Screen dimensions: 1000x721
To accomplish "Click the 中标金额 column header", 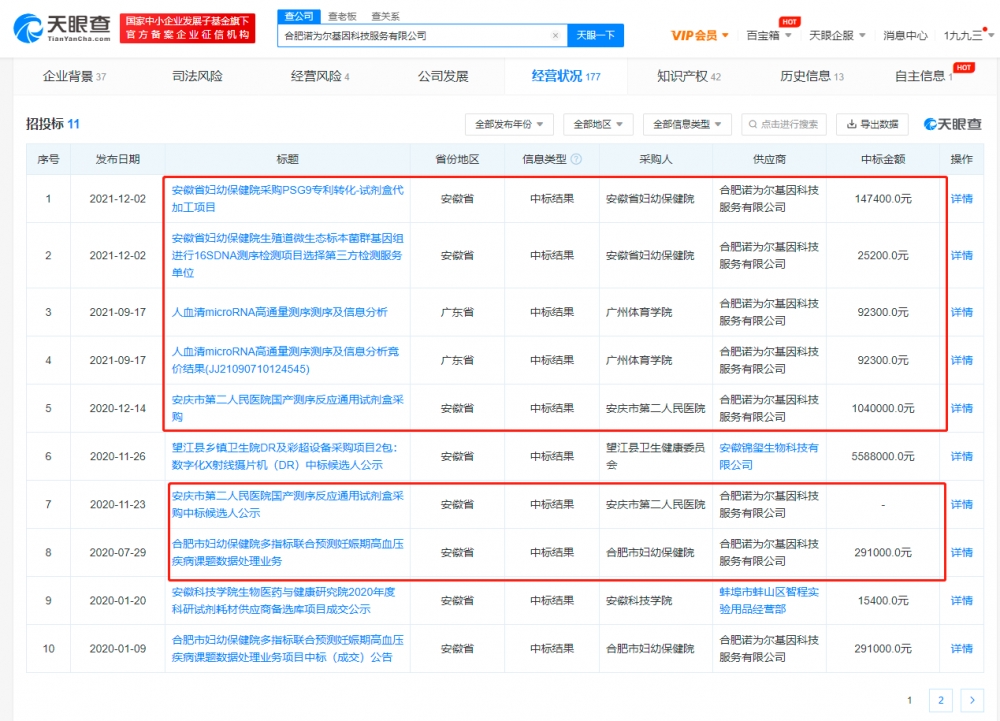I will pyautogui.click(x=883, y=159).
